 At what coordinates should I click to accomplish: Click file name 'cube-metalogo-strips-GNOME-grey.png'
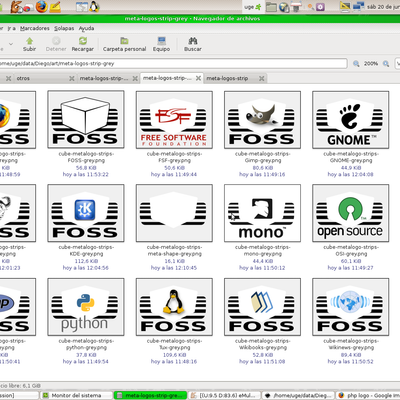coord(351,157)
